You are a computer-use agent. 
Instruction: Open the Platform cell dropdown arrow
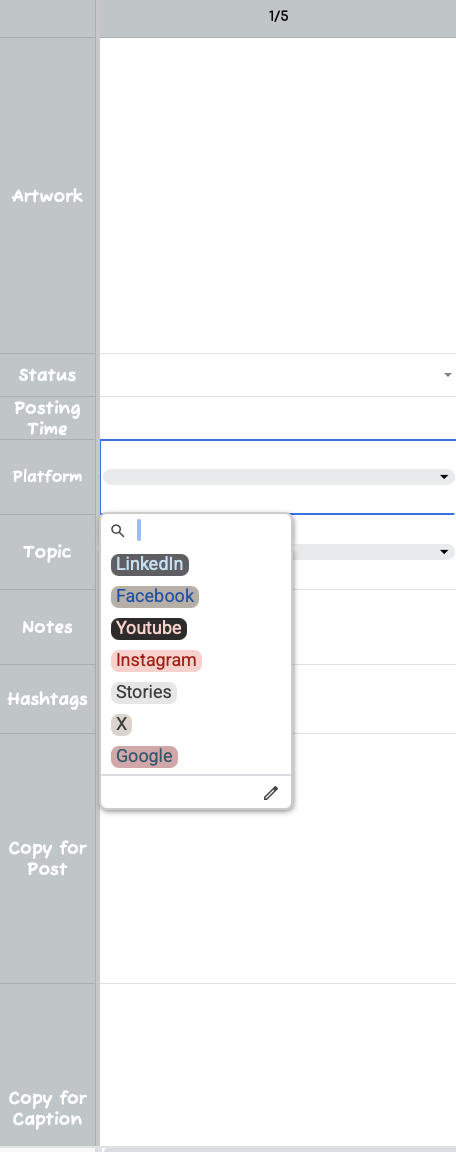(444, 477)
